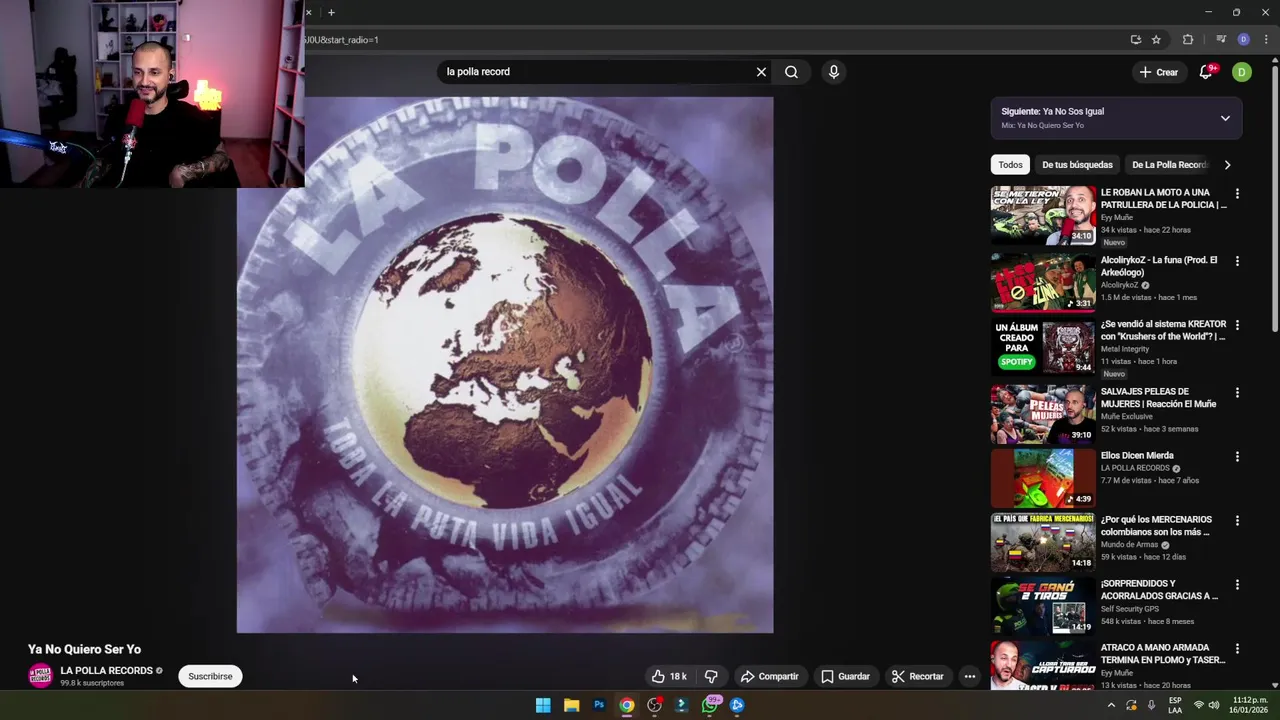Open options for SALVAJES PELEAS DE MUJERES video

[x=1237, y=393]
